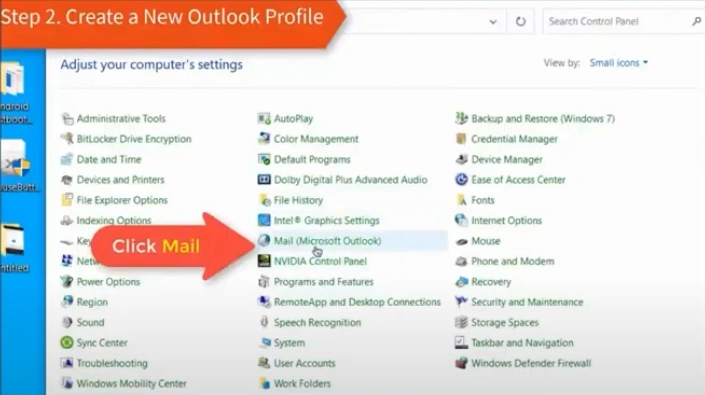705x395 pixels.
Task: Open the Default Programs icon
Action: coord(264,159)
